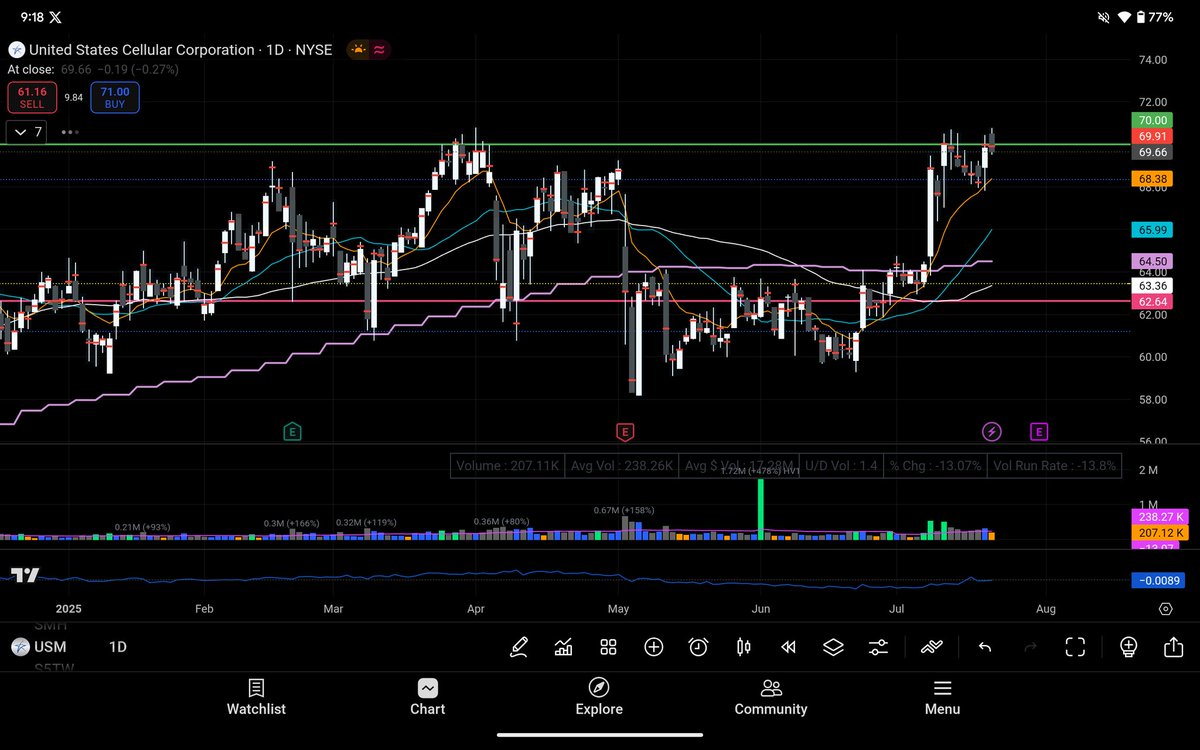
Task: Tap the zigzag indicator templates icon
Action: click(x=932, y=647)
